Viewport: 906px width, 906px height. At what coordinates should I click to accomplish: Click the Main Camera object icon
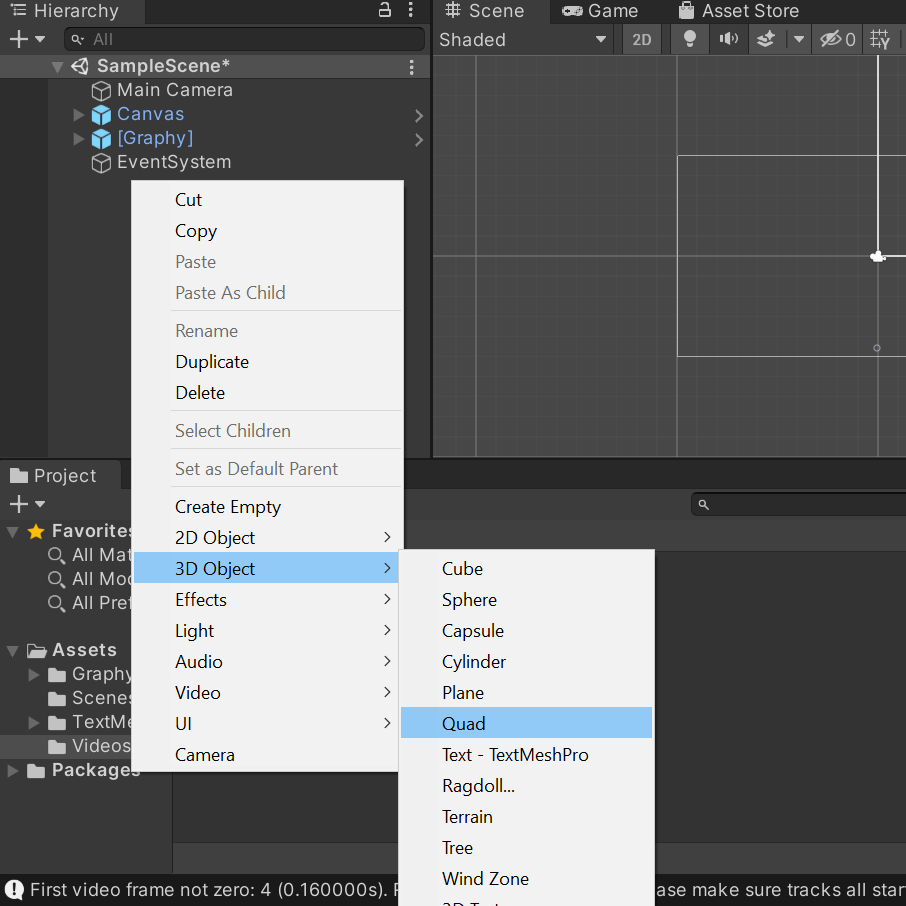point(101,90)
